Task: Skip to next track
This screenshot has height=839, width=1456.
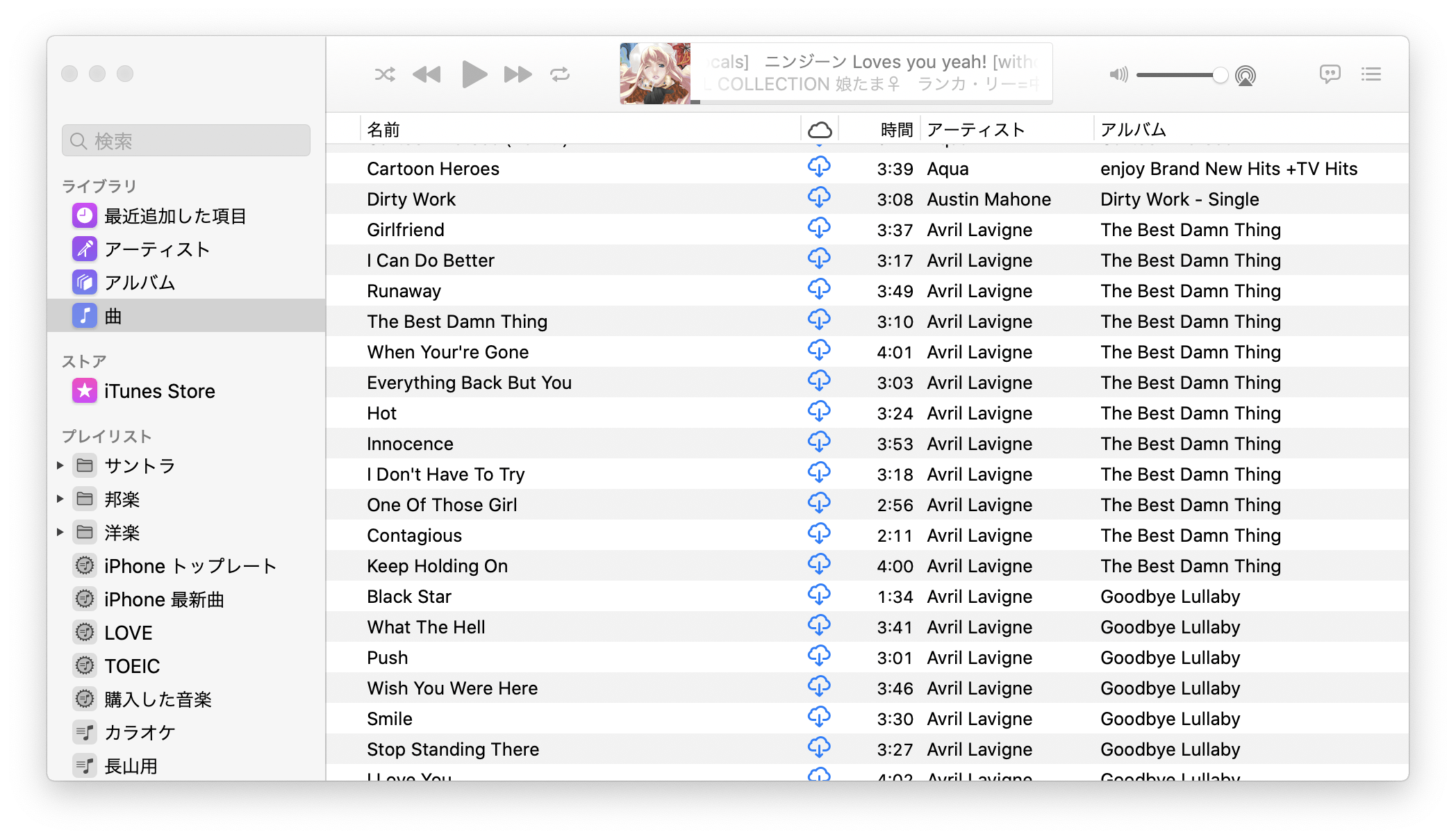Action: (518, 74)
